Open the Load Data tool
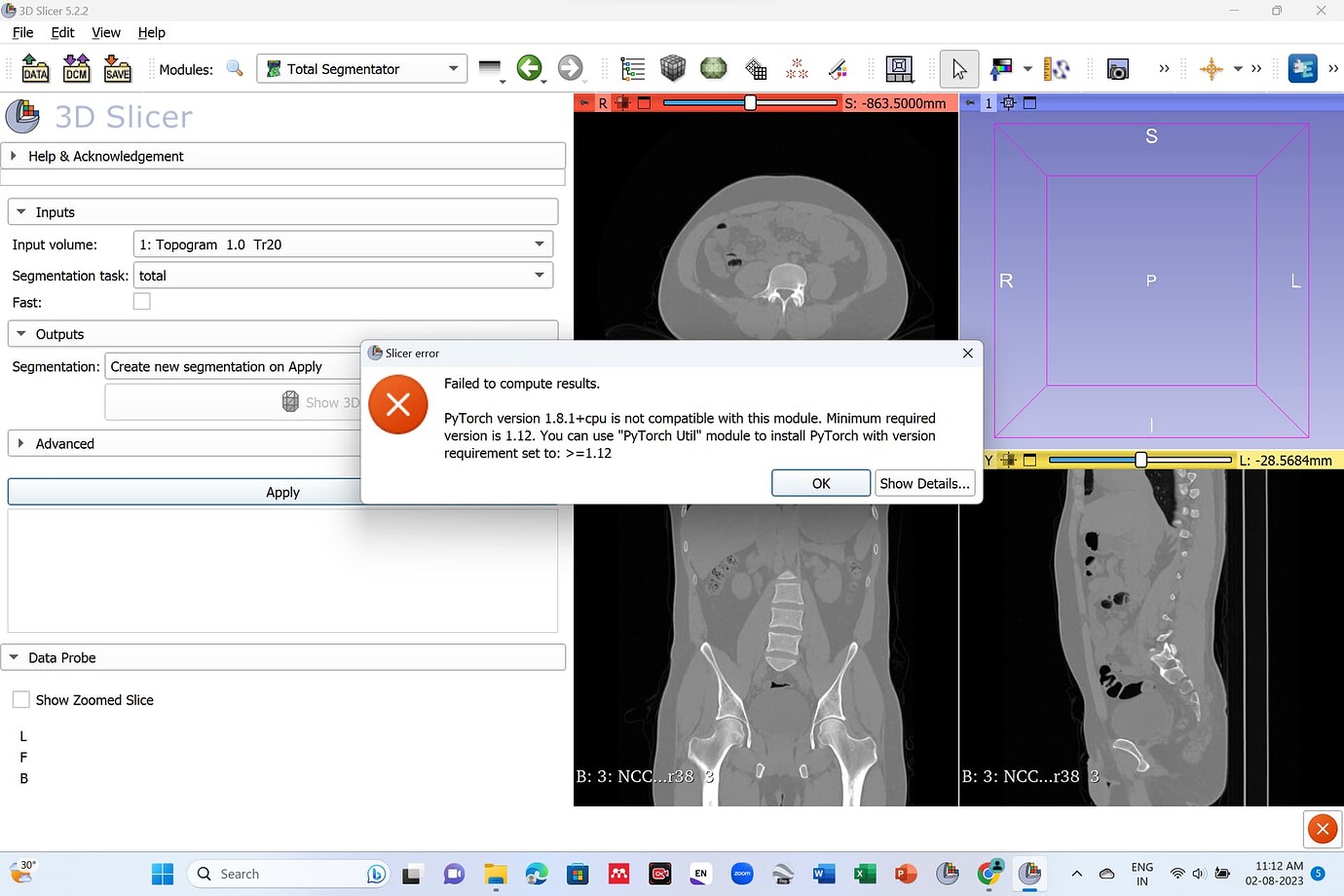This screenshot has height=896, width=1344. pyautogui.click(x=35, y=68)
